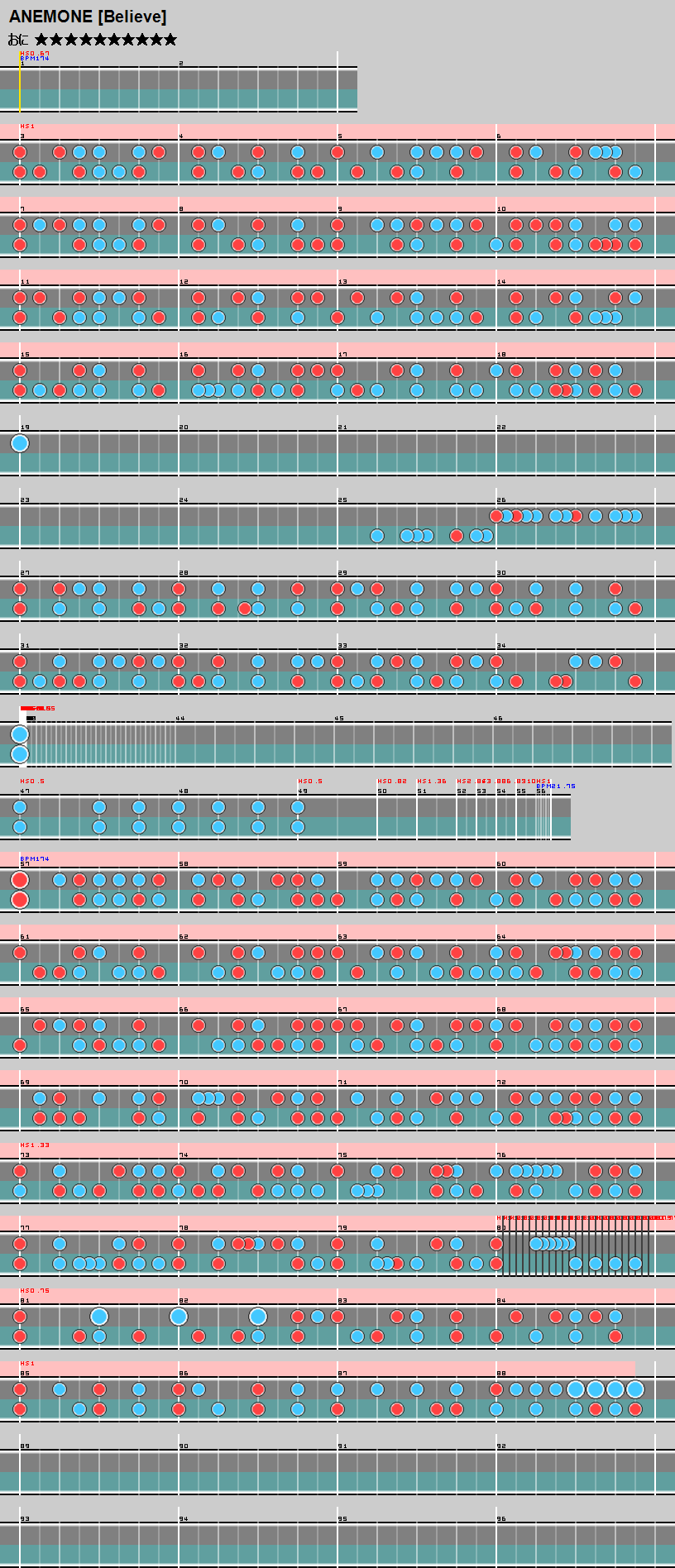Click measure number 68
675x1568 pixels.
pyautogui.click(x=501, y=1010)
